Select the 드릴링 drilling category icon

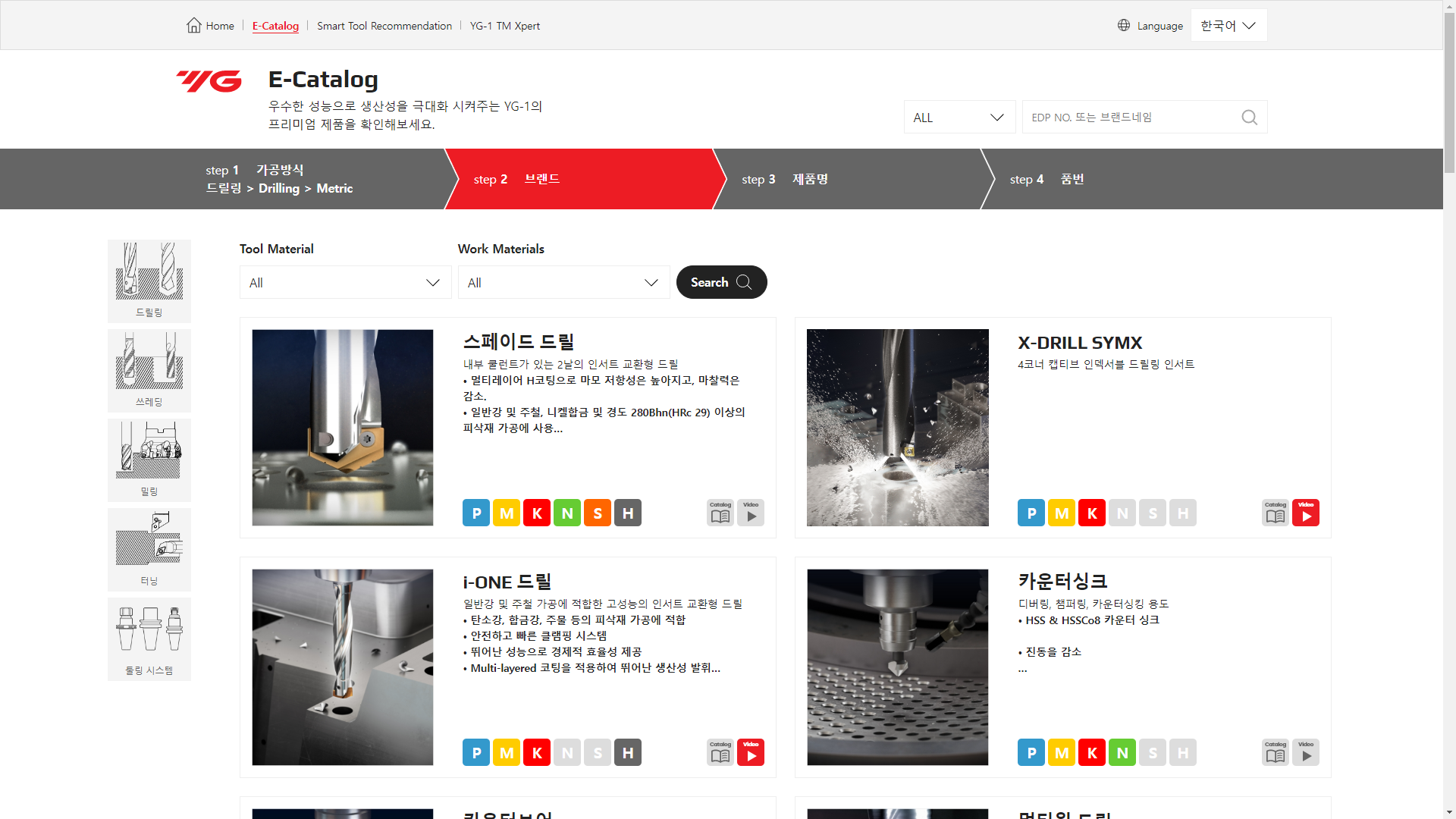pos(149,281)
